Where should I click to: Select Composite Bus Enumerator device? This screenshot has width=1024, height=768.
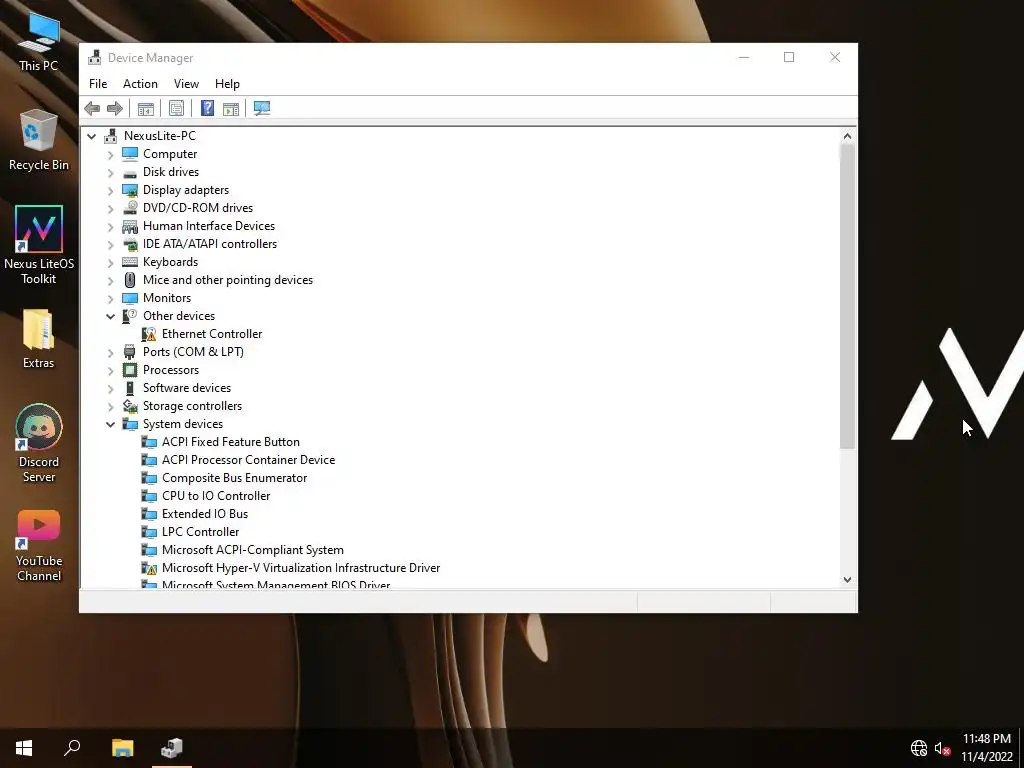pyautogui.click(x=234, y=478)
